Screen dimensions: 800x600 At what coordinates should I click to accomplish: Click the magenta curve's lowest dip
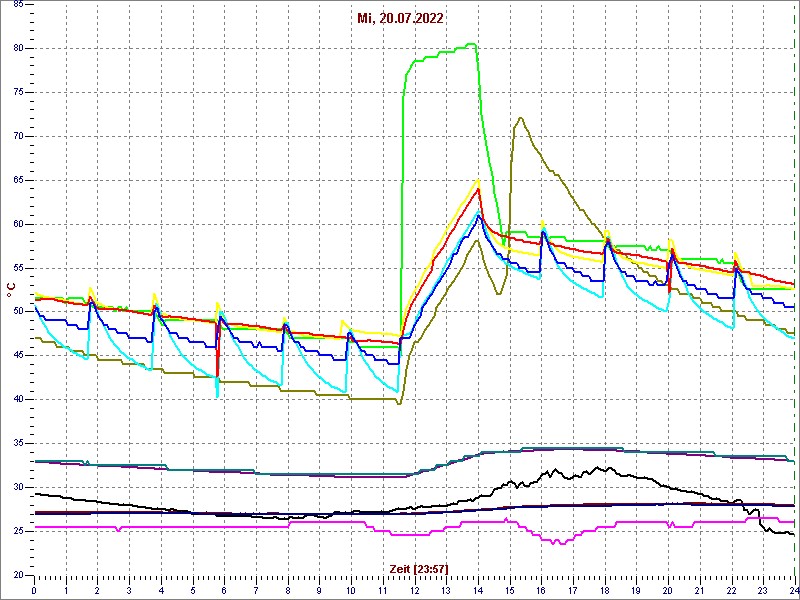point(558,542)
